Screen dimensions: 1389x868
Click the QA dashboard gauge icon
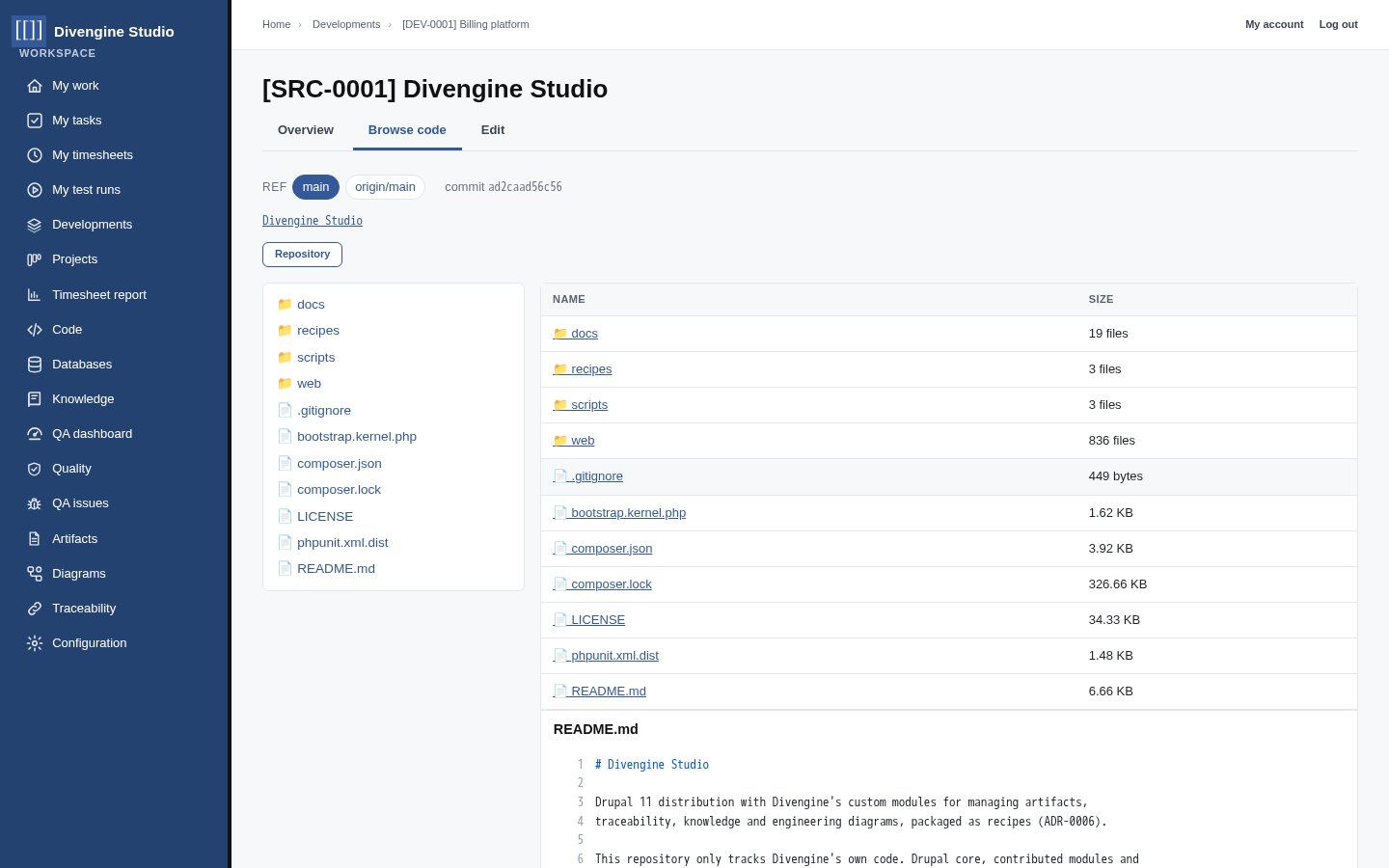pyautogui.click(x=35, y=434)
